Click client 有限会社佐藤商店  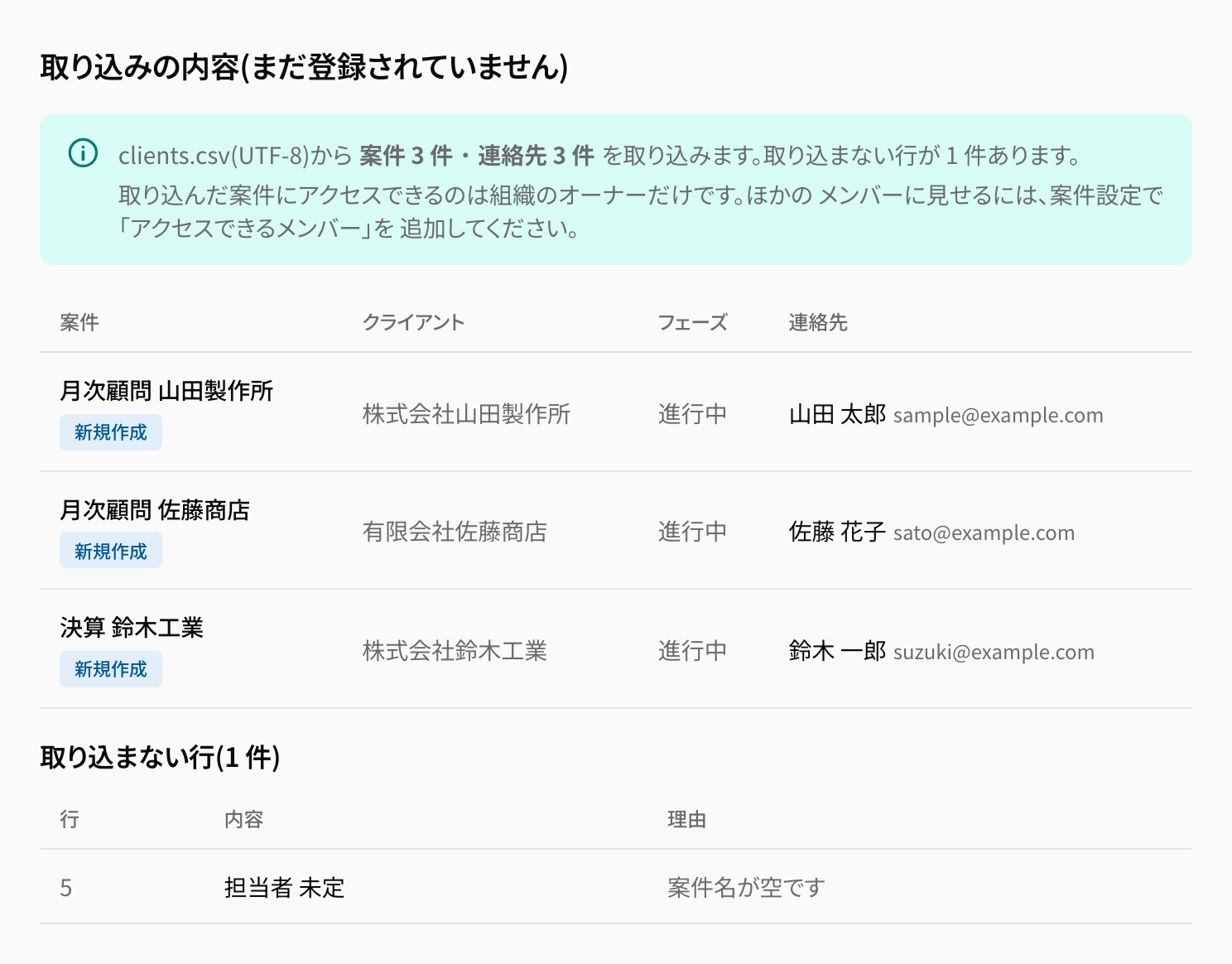tap(455, 532)
